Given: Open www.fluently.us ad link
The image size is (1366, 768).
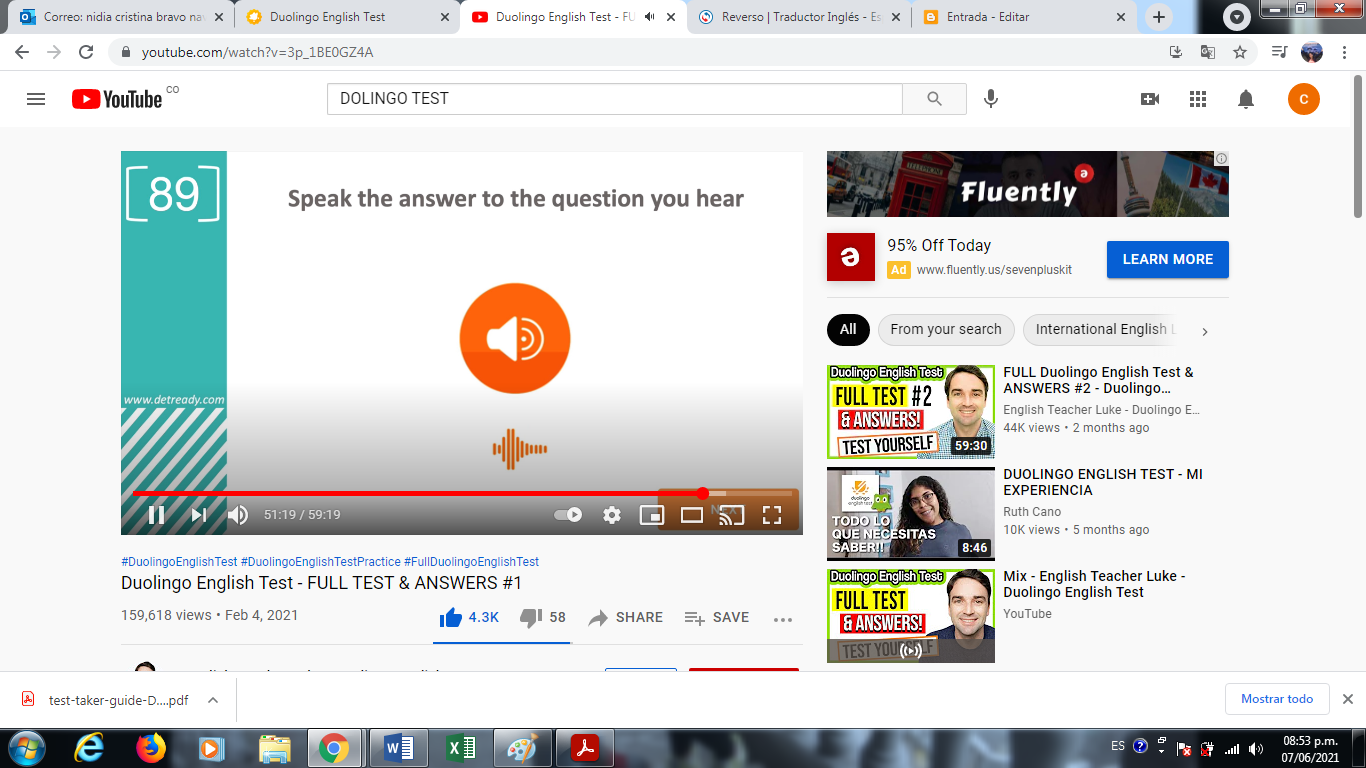Looking at the screenshot, I should 994,270.
